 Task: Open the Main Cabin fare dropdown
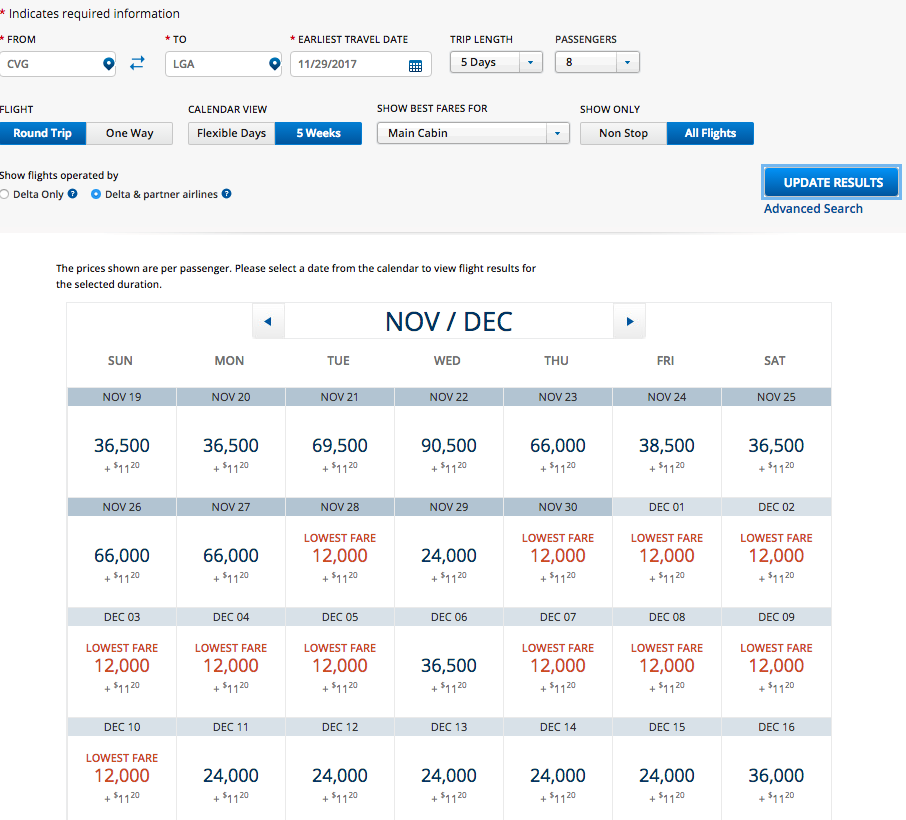(x=472, y=133)
